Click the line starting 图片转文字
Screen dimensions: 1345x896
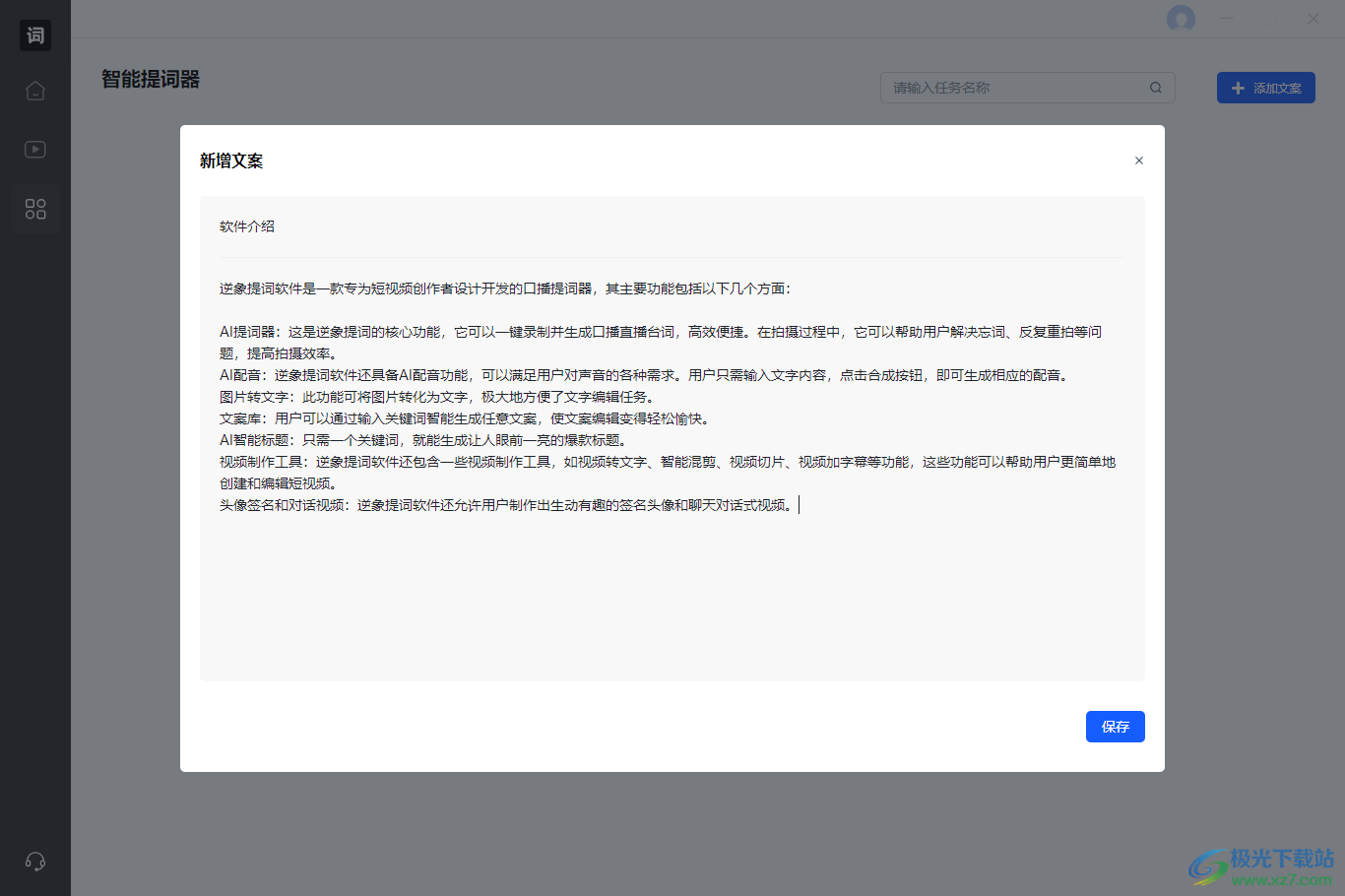tap(439, 397)
